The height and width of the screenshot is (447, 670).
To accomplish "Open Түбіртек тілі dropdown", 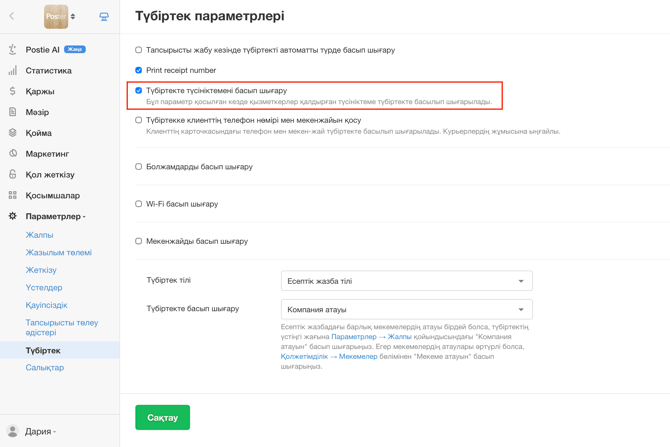I will coord(406,281).
